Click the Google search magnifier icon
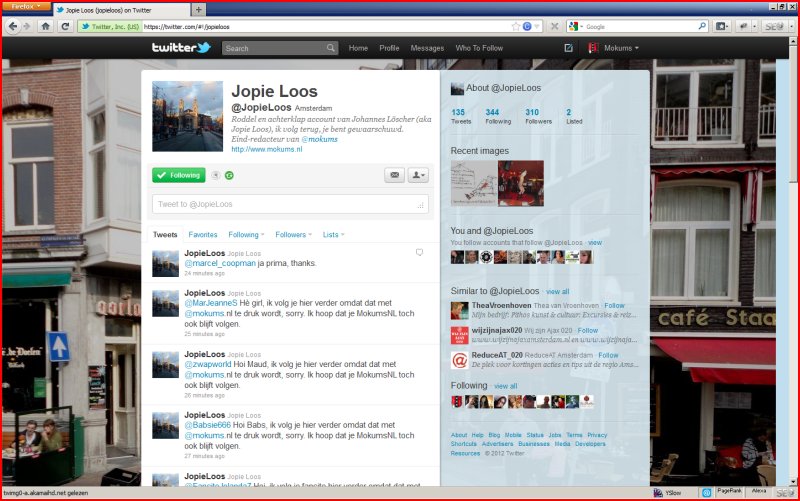The width and height of the screenshot is (800, 501). [x=702, y=26]
